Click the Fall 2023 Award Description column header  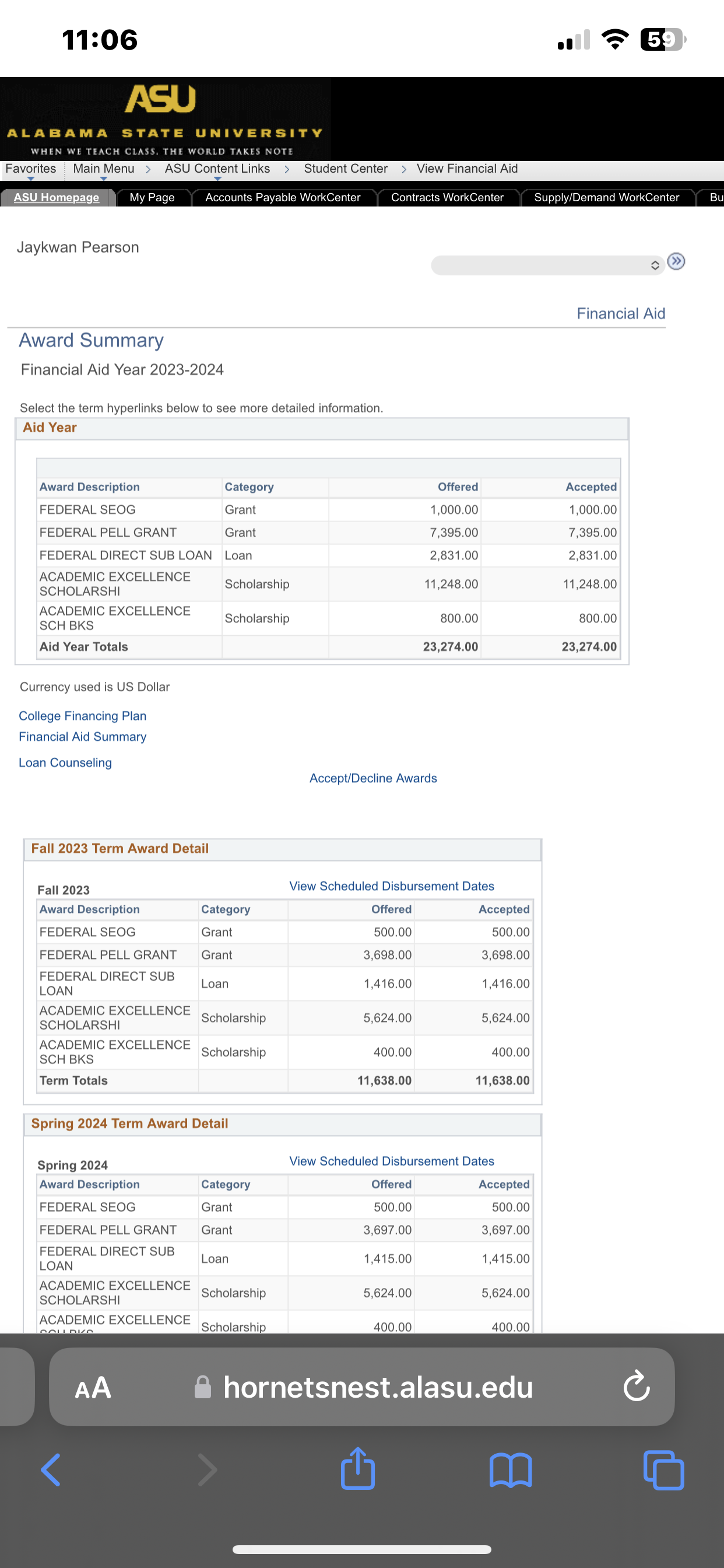[89, 909]
